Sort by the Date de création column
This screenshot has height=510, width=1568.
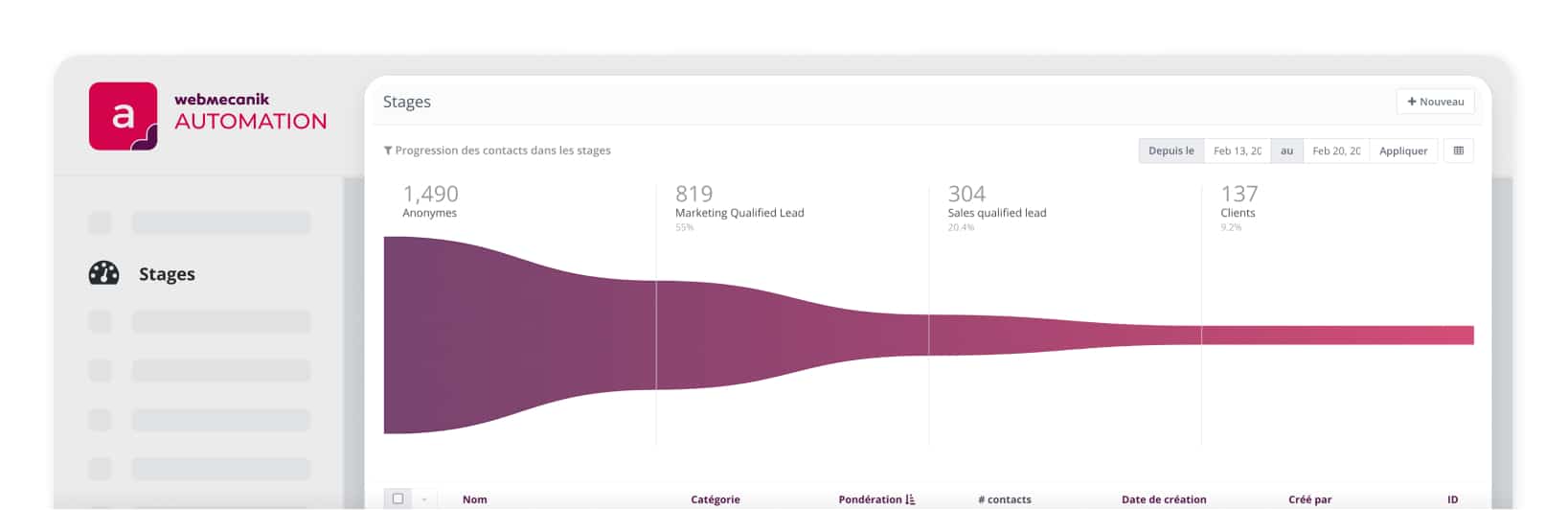coord(1163,499)
